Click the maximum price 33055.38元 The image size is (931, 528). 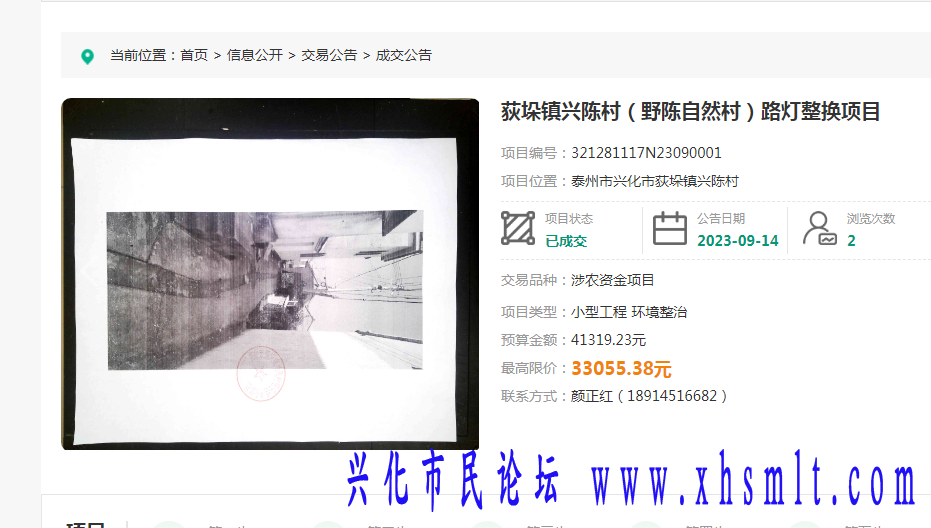pyautogui.click(x=621, y=369)
